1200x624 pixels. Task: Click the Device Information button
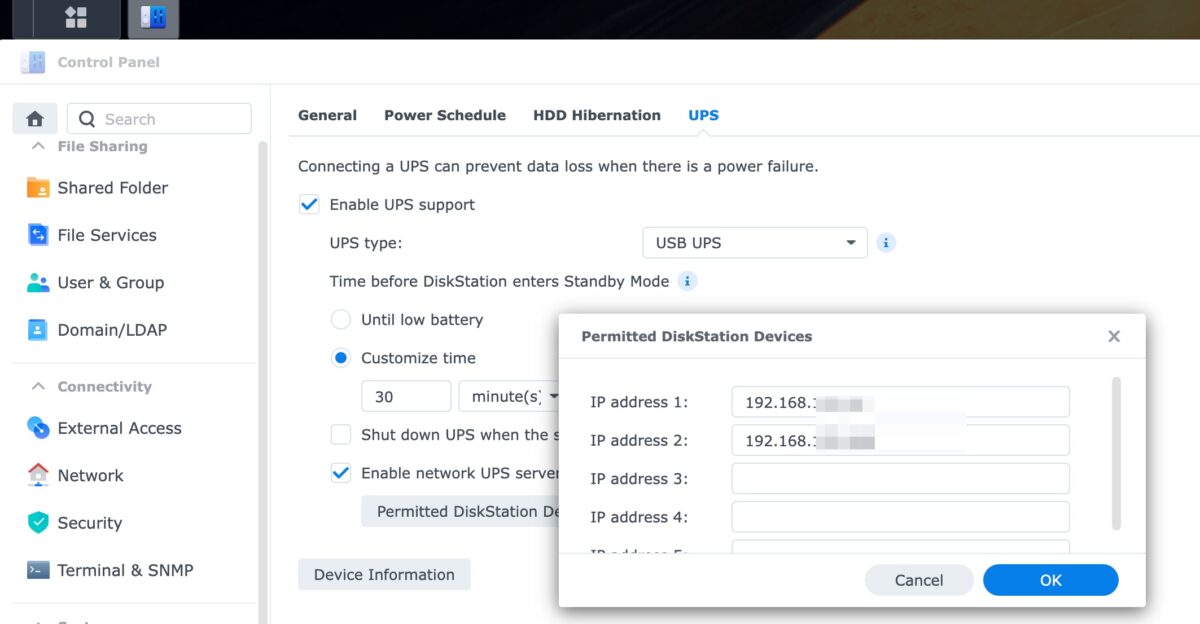click(x=383, y=574)
